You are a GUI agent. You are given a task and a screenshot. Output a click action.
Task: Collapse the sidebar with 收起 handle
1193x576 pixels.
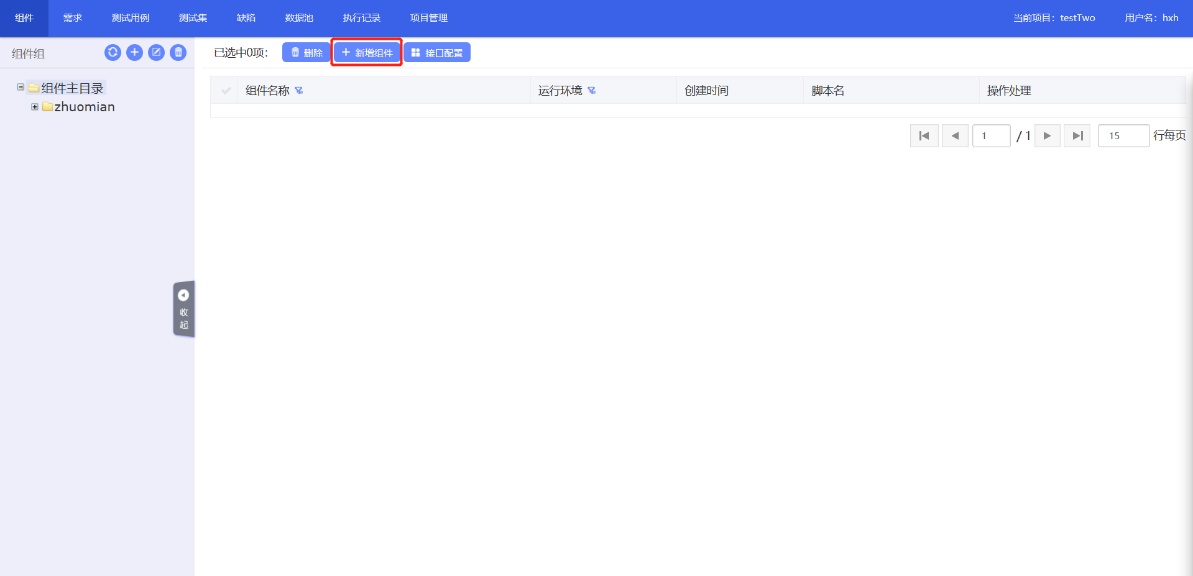184,309
